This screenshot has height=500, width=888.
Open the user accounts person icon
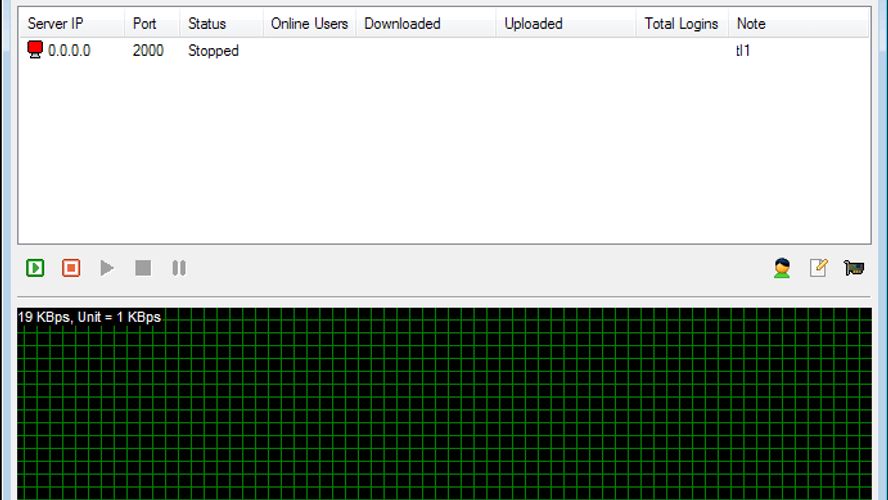(782, 268)
